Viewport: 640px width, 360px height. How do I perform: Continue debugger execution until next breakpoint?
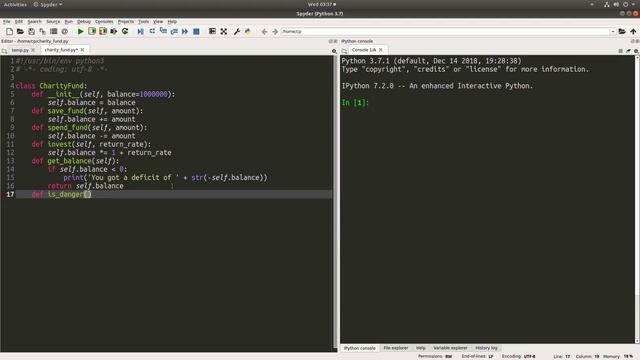tap(185, 31)
